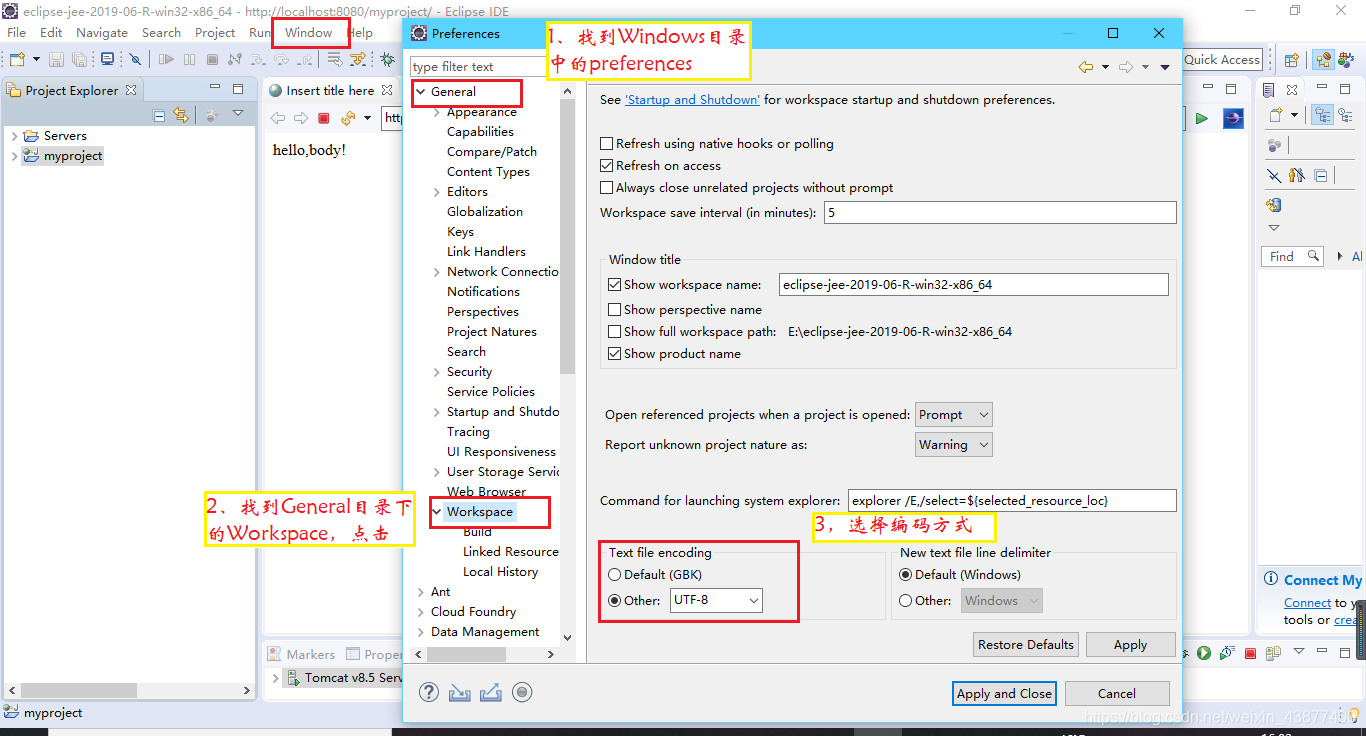Click the Apply button
This screenshot has height=736, width=1366.
1130,645
